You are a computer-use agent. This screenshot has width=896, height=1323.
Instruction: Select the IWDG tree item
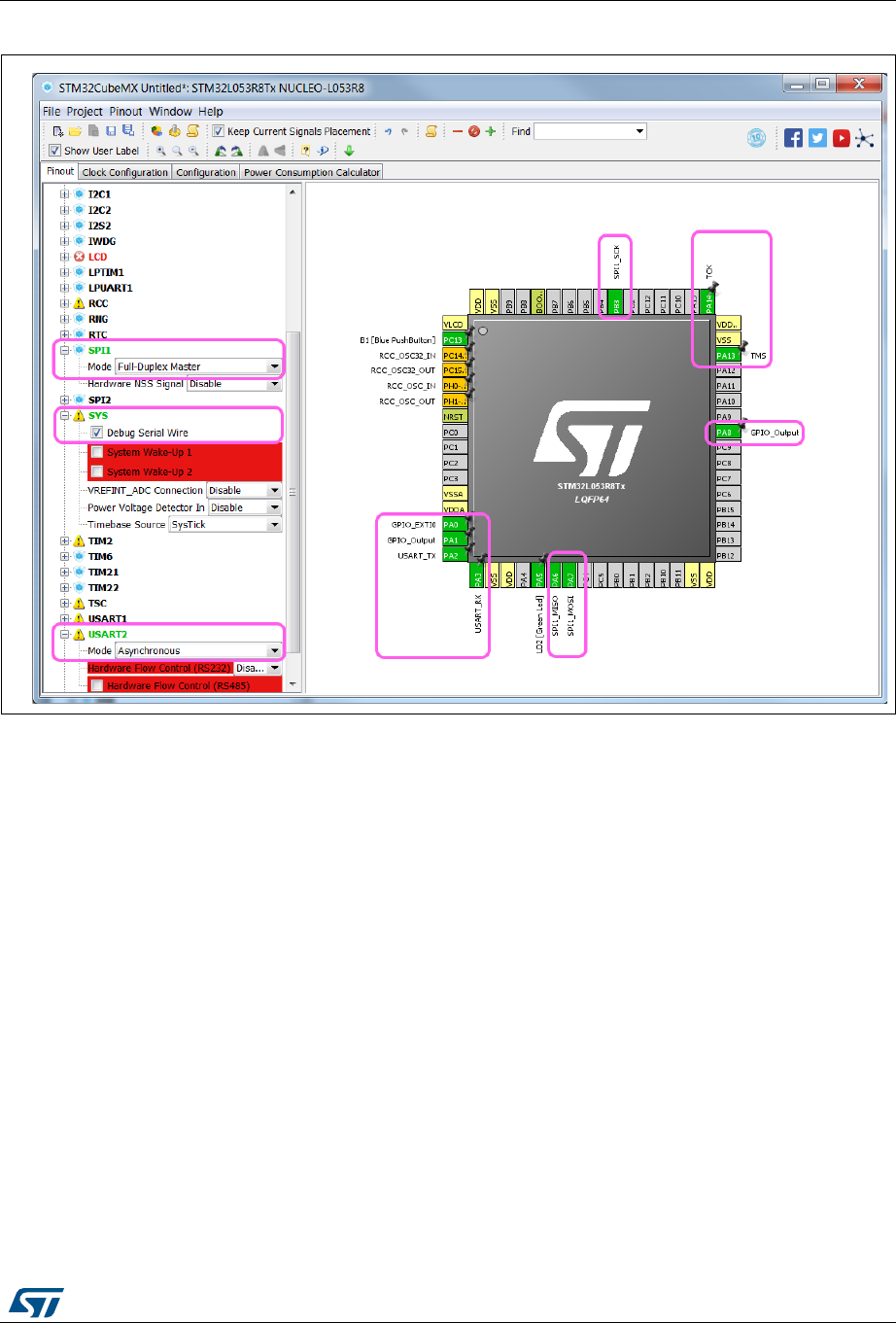click(x=102, y=241)
